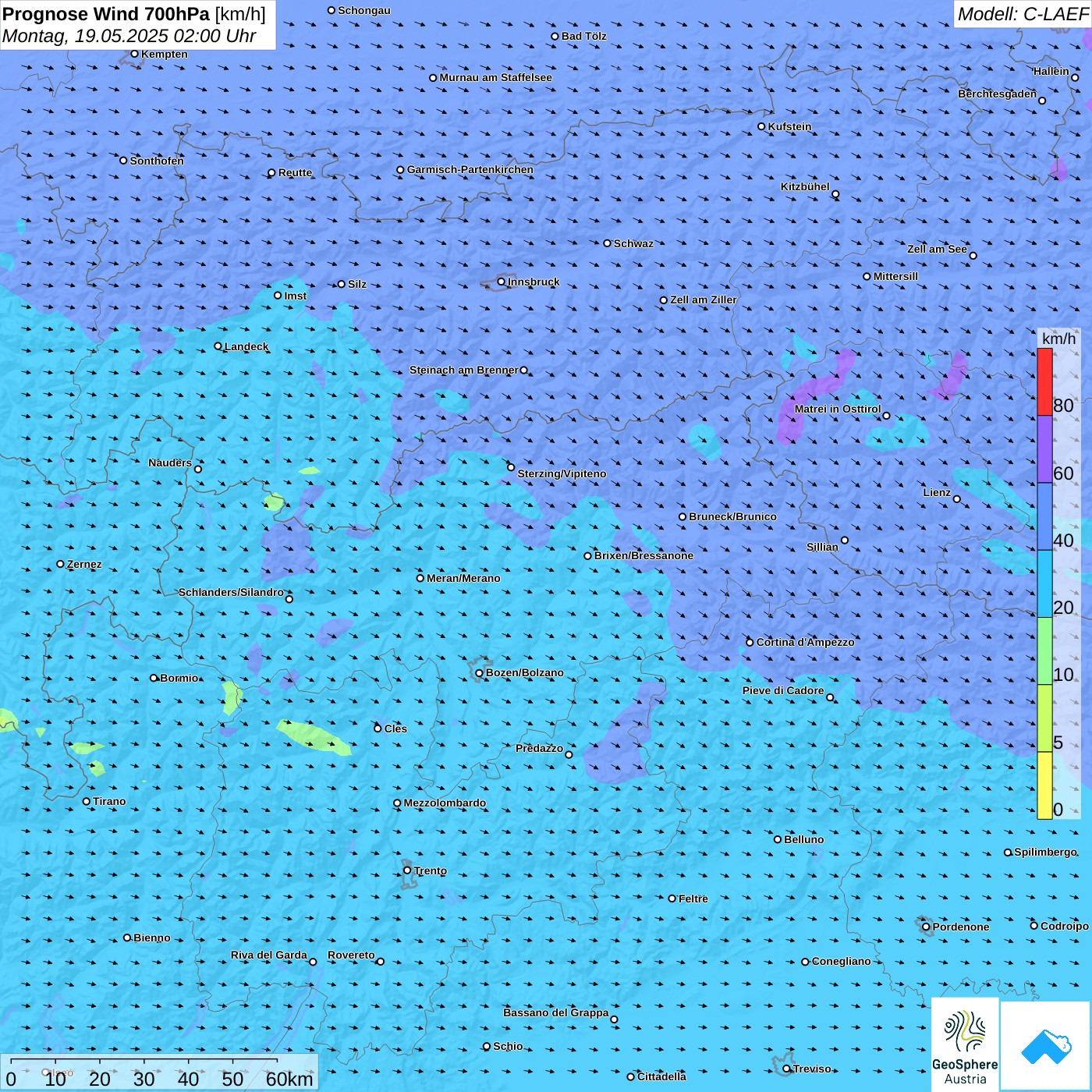Click the 'Meran/Merano' label
Viewport: 1092px width, 1092px height.
tap(463, 578)
